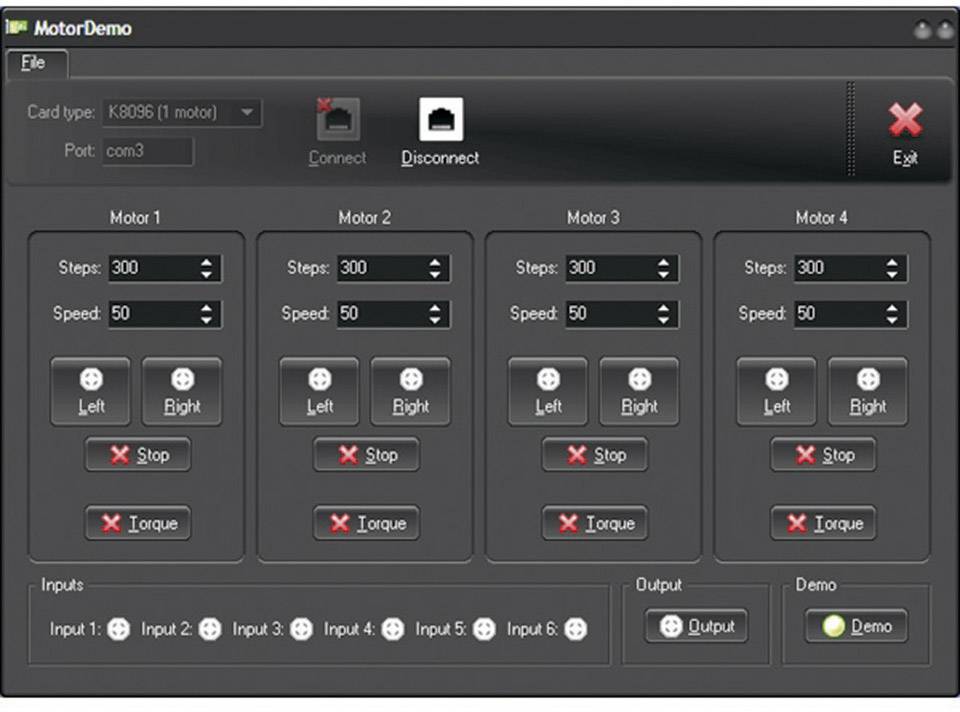
Task: Toggle the Input 6 indicator
Action: pos(575,629)
